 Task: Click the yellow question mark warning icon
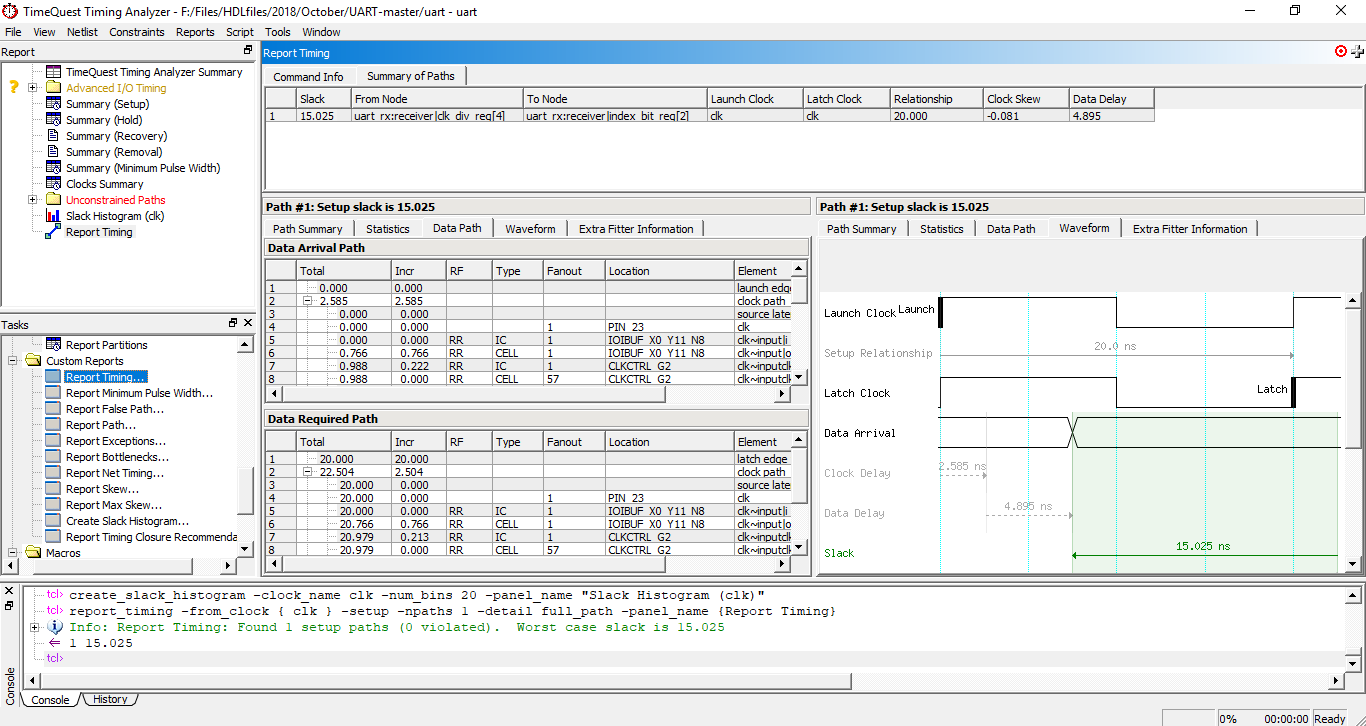click(14, 88)
